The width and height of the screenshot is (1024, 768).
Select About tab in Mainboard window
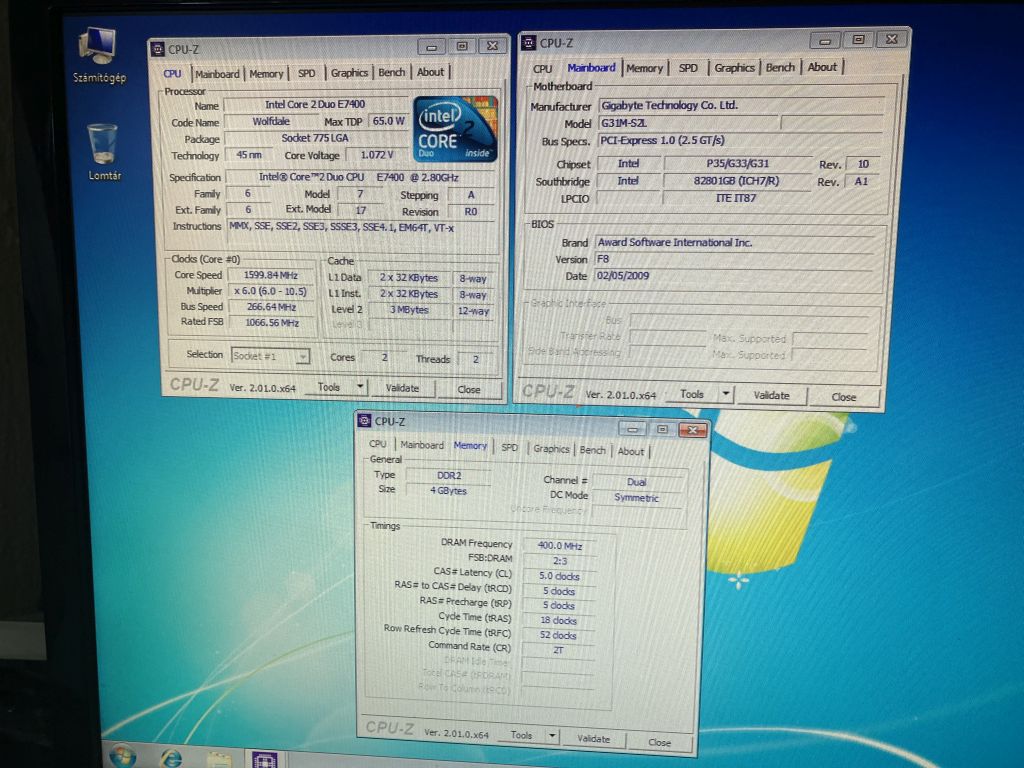click(822, 67)
